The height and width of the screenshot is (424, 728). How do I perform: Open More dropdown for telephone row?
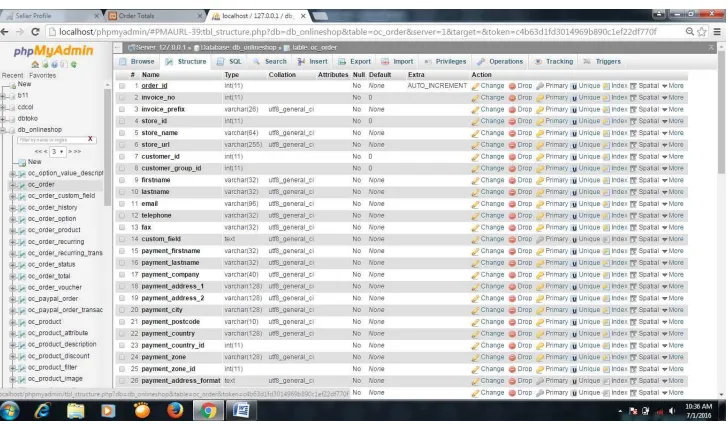[x=673, y=215]
